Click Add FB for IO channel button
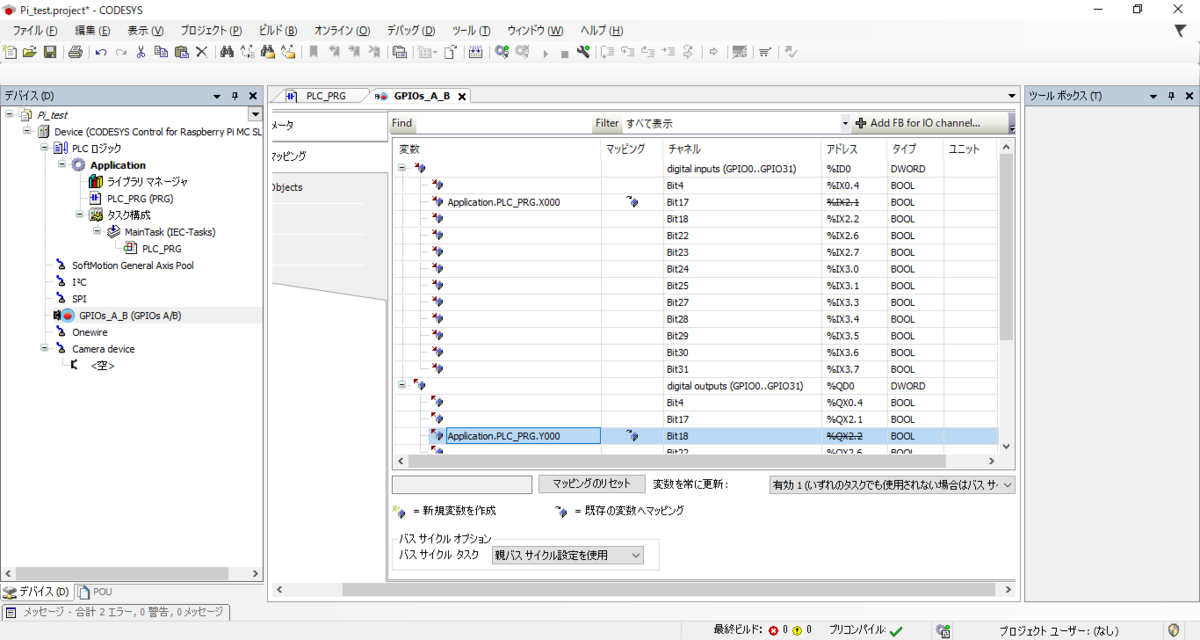Image resolution: width=1200 pixels, height=640 pixels. pos(933,123)
